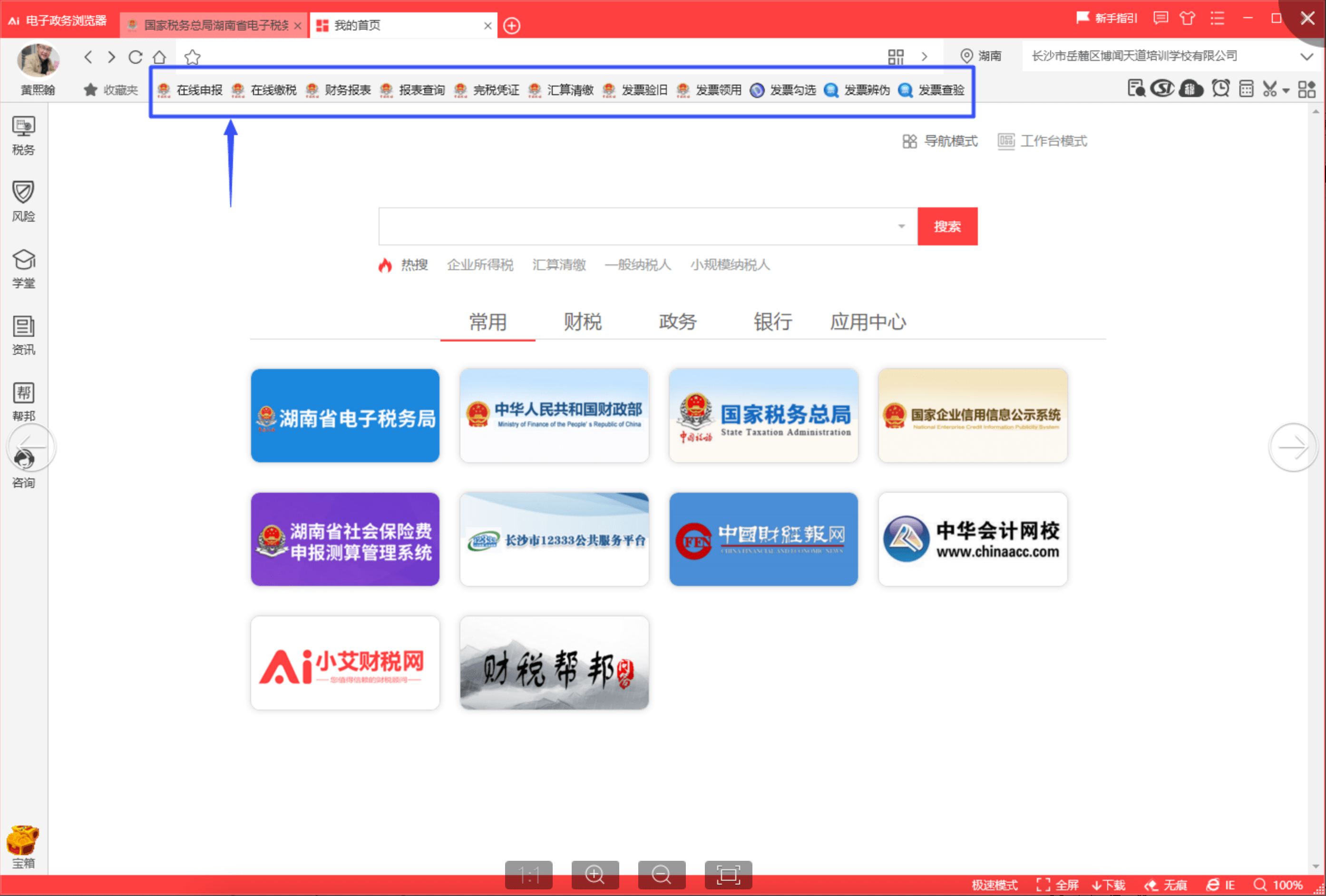
Task: Open the 企业所得税 hot search link
Action: pos(480,265)
